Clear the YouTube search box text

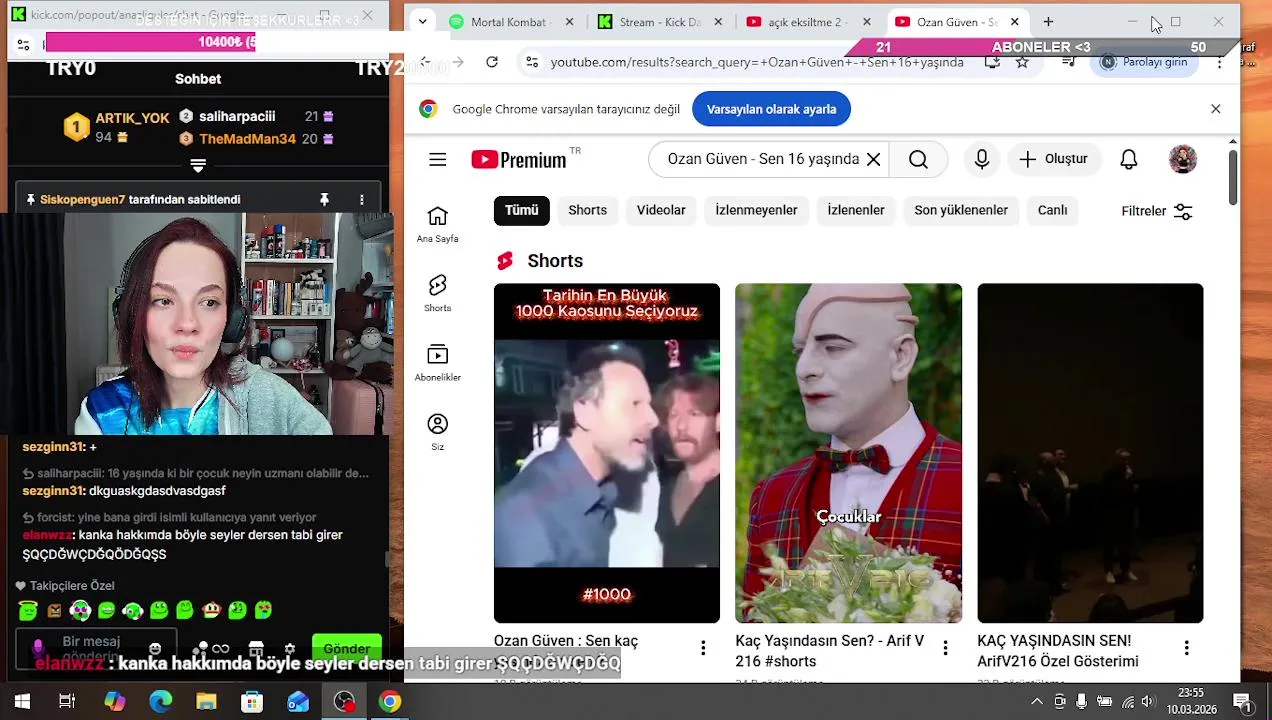pyautogui.click(x=873, y=159)
